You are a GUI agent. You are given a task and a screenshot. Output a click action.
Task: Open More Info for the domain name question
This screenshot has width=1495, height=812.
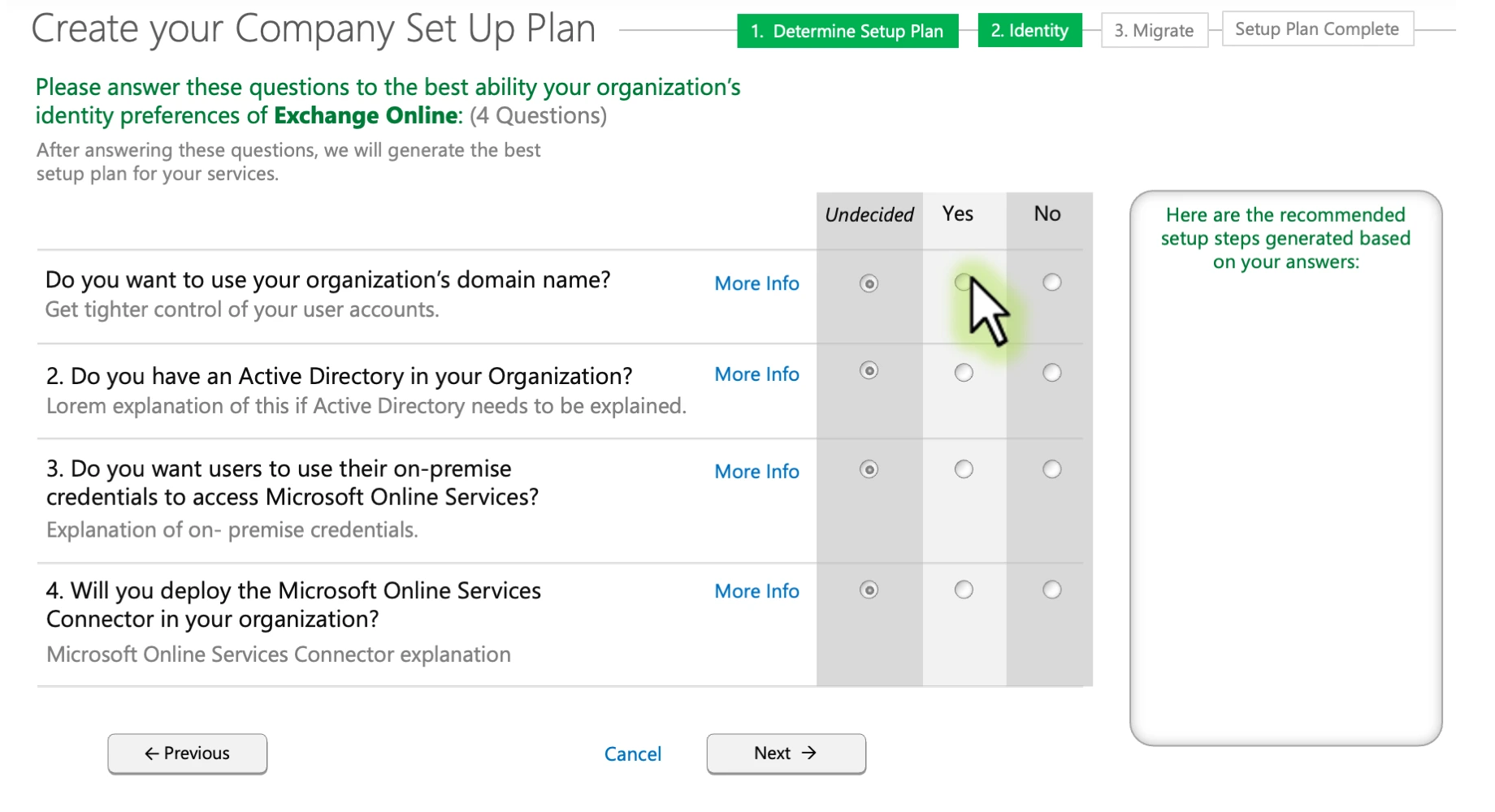[756, 283]
